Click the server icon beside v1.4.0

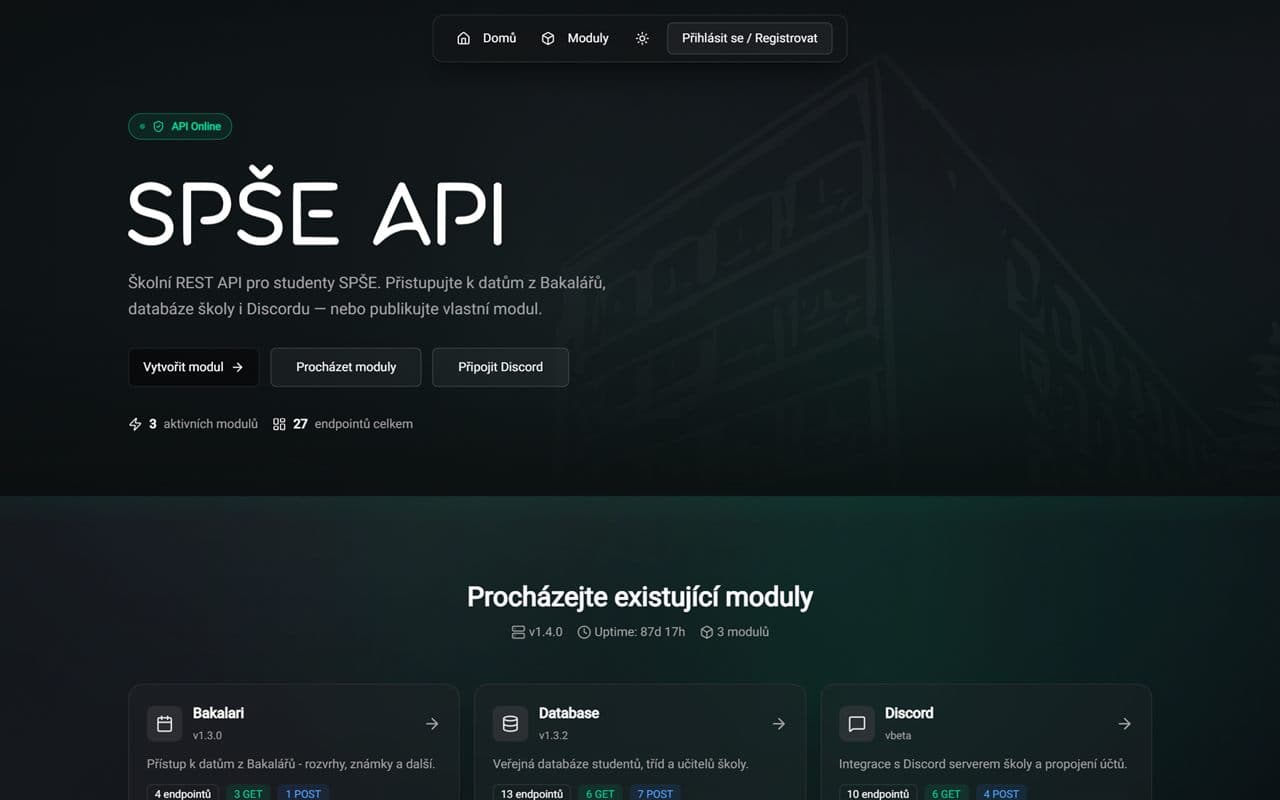coord(518,632)
